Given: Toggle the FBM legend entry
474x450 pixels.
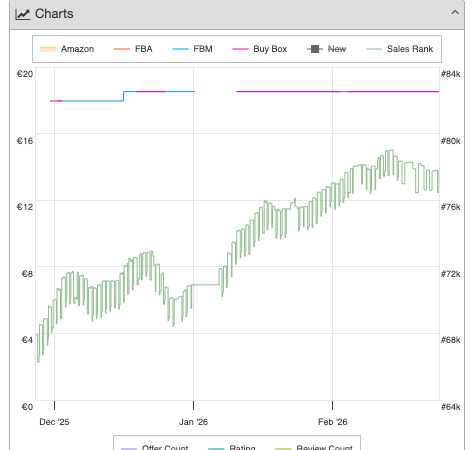Looking at the screenshot, I should (192, 49).
